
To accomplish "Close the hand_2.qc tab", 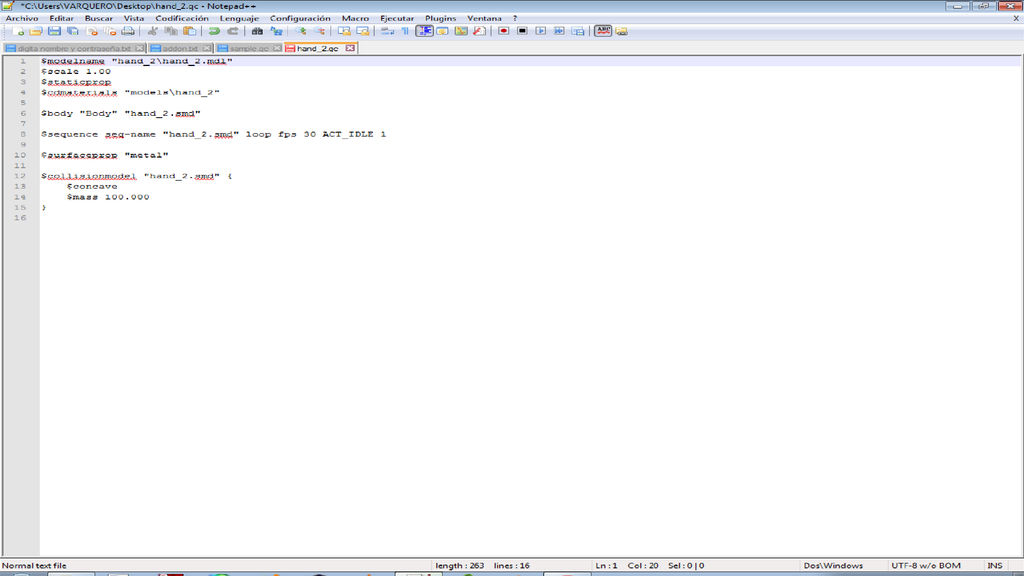I will tap(350, 48).
